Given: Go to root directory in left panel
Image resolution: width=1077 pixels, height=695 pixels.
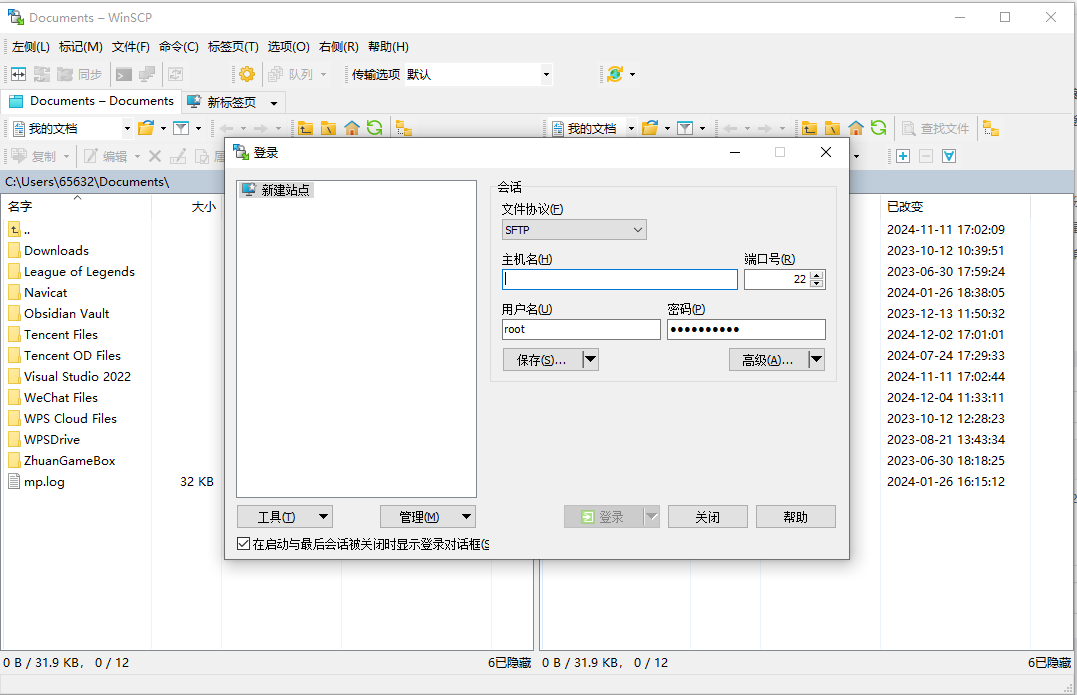Looking at the screenshot, I should (x=328, y=128).
